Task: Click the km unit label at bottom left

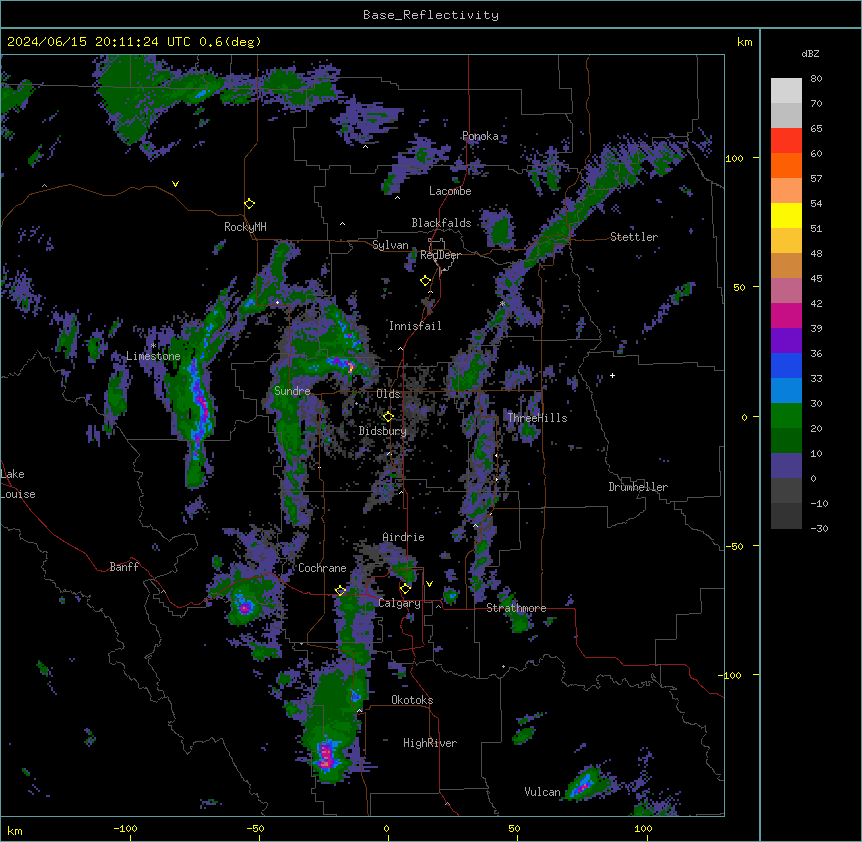Action: click(15, 830)
